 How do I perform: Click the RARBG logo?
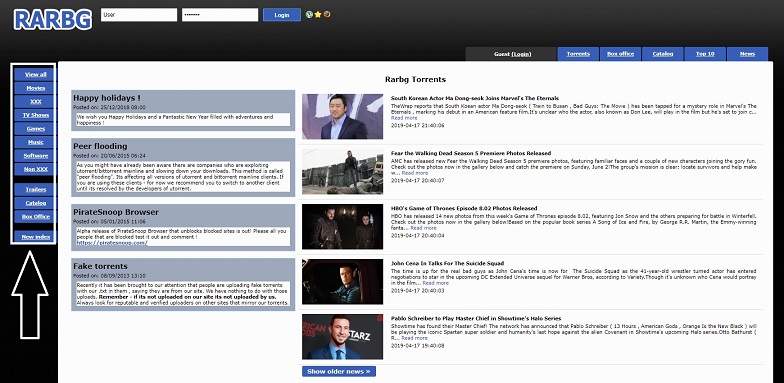click(x=52, y=20)
